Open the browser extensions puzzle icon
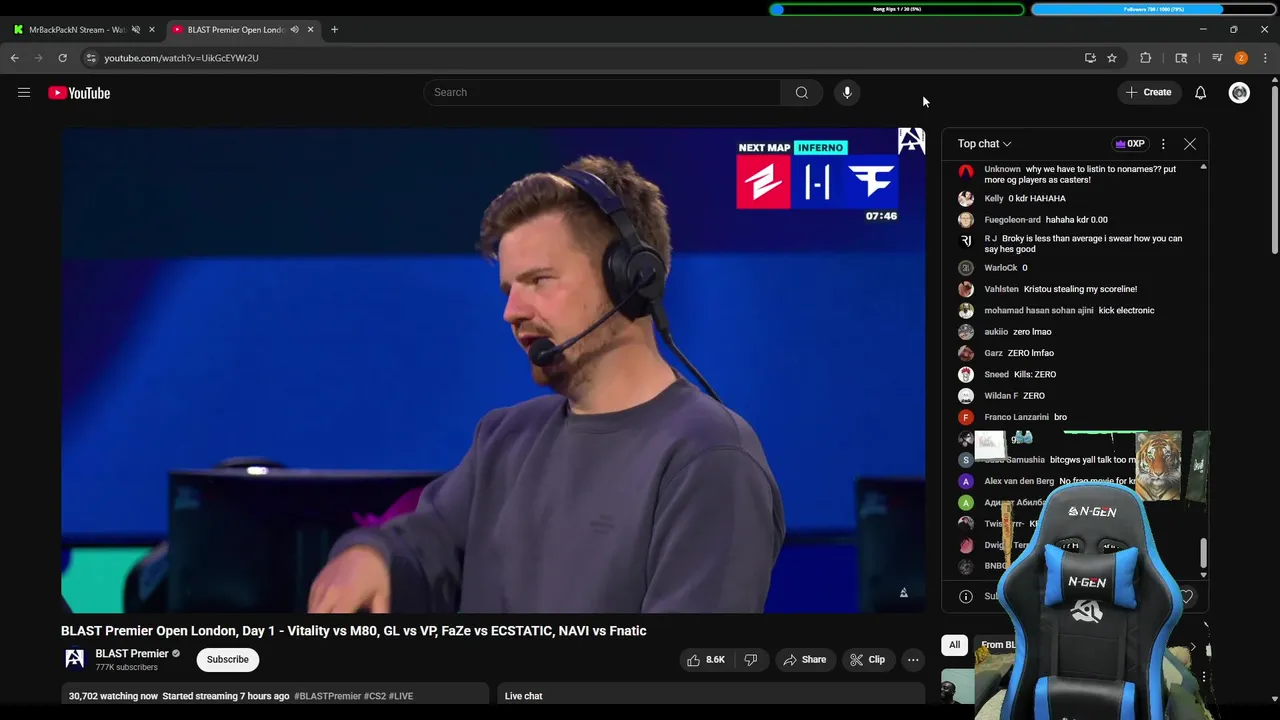 1146,58
